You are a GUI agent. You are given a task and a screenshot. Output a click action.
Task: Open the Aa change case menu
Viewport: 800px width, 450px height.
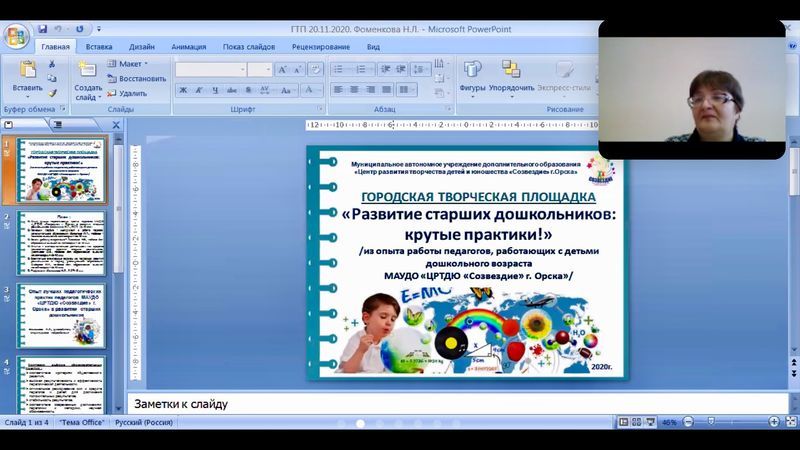click(286, 90)
